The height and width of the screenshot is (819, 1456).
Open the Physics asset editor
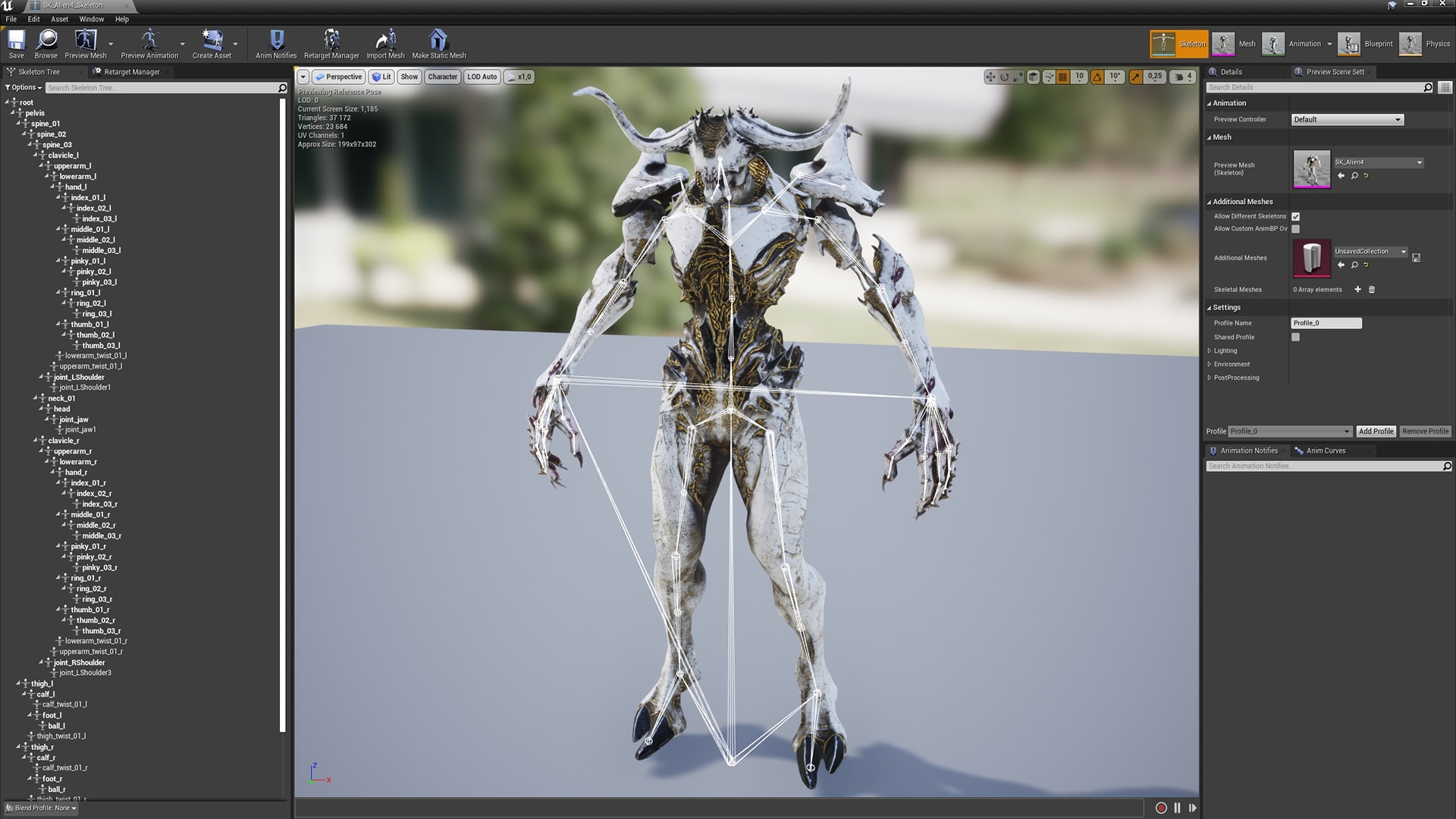[1410, 43]
